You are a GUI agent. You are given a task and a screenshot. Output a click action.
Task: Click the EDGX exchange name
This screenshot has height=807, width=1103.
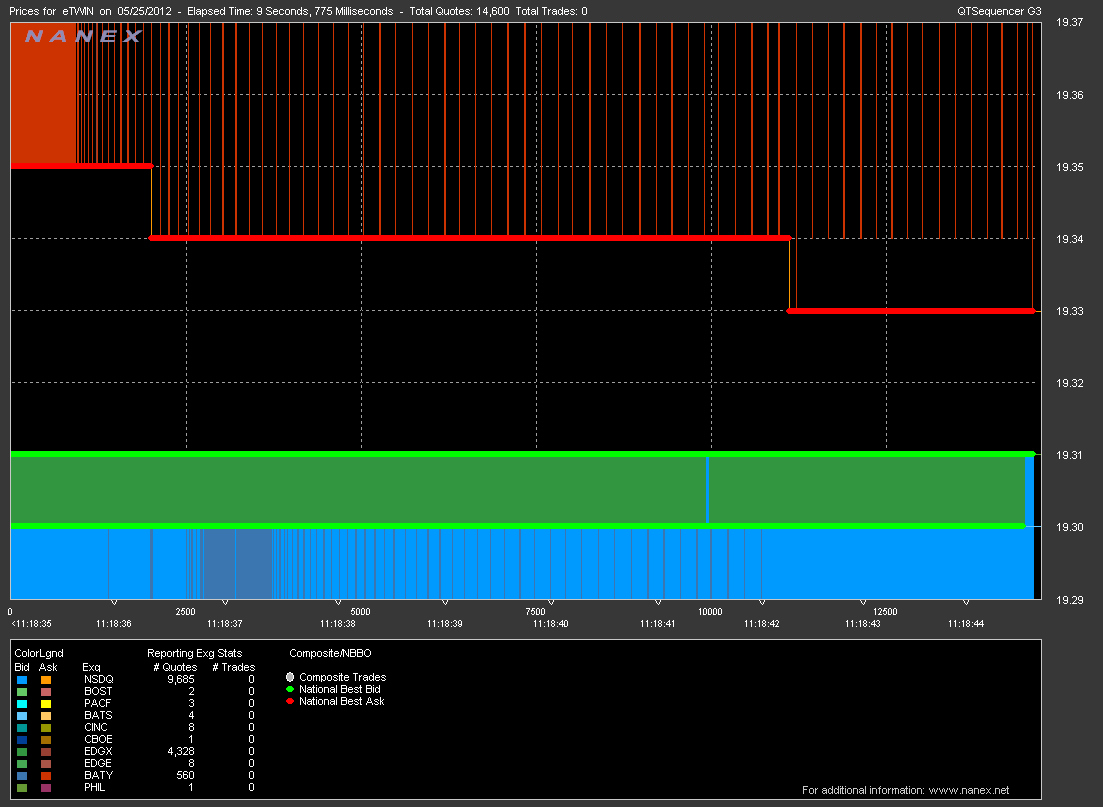tap(98, 751)
